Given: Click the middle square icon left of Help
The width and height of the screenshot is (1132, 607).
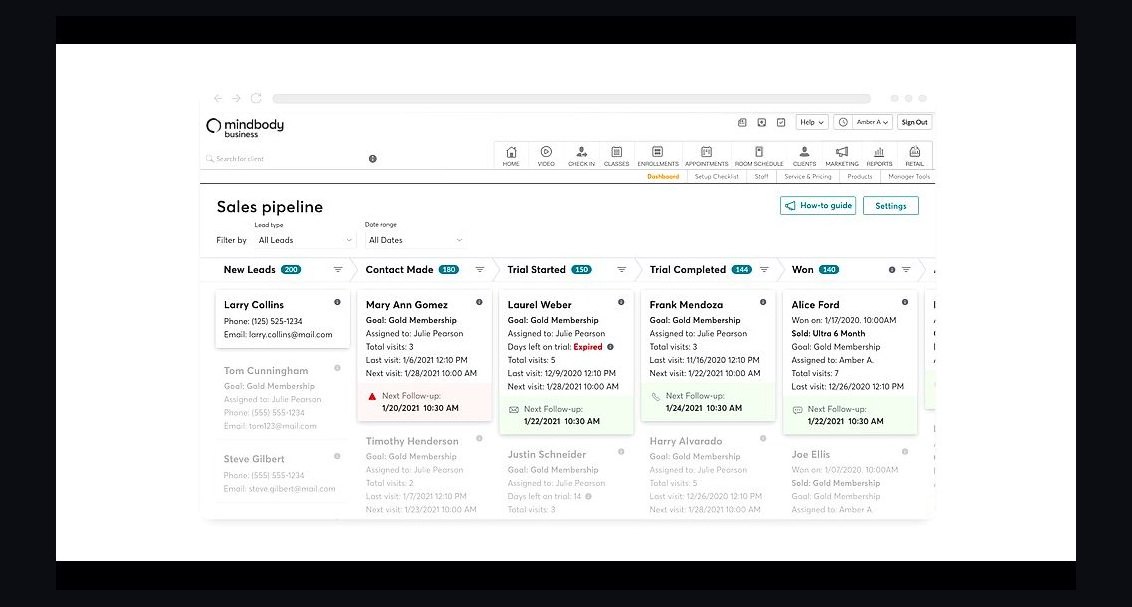Looking at the screenshot, I should click(762, 123).
